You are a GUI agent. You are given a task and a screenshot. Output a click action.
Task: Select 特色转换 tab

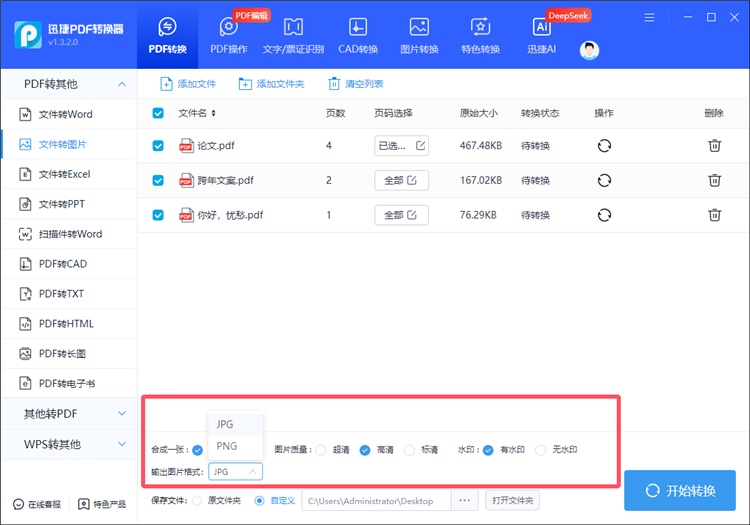(480, 36)
